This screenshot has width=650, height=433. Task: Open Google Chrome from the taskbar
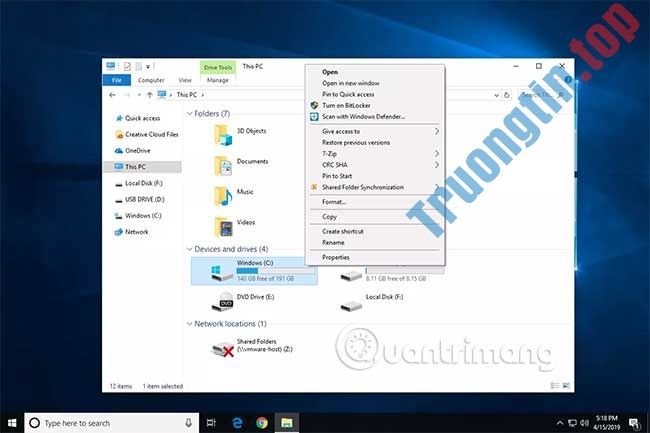[262, 423]
